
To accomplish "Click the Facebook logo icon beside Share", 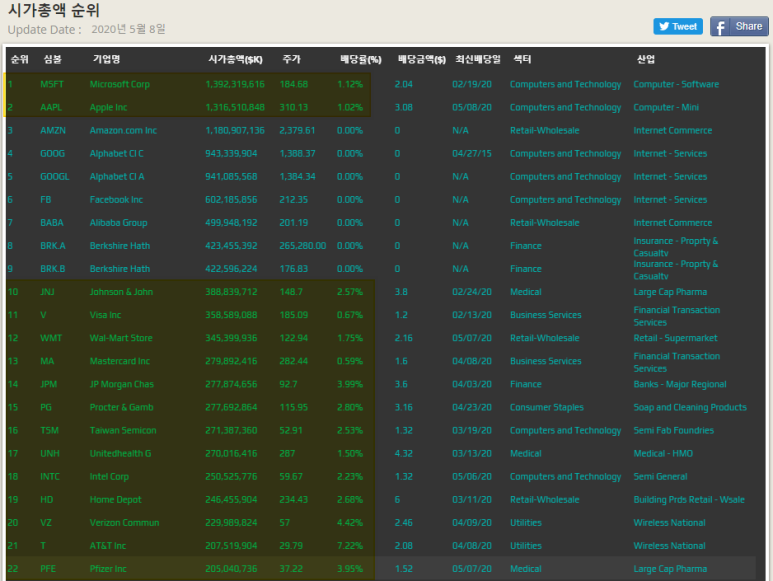I will point(721,27).
